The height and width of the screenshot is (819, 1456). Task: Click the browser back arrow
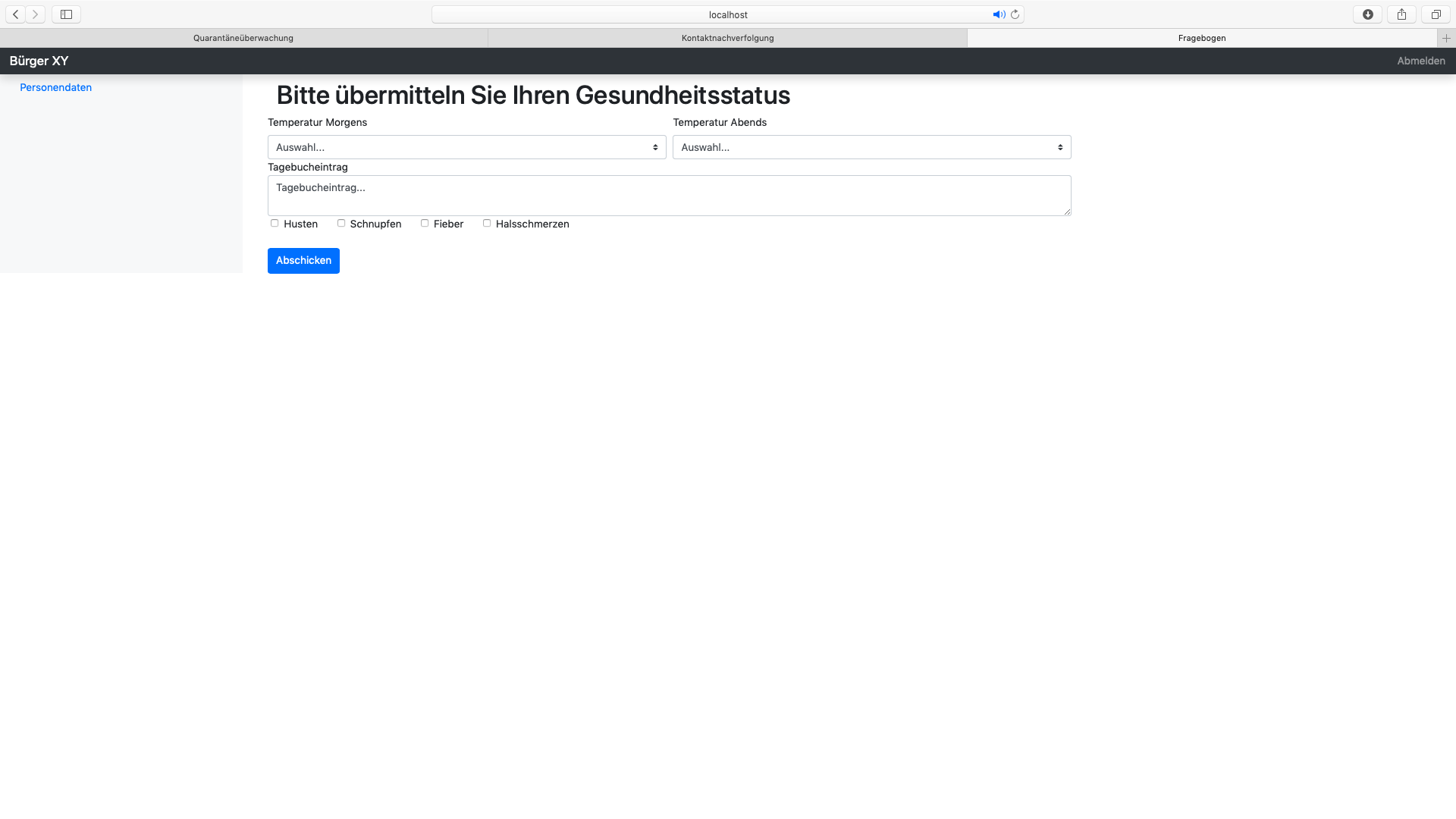click(15, 14)
